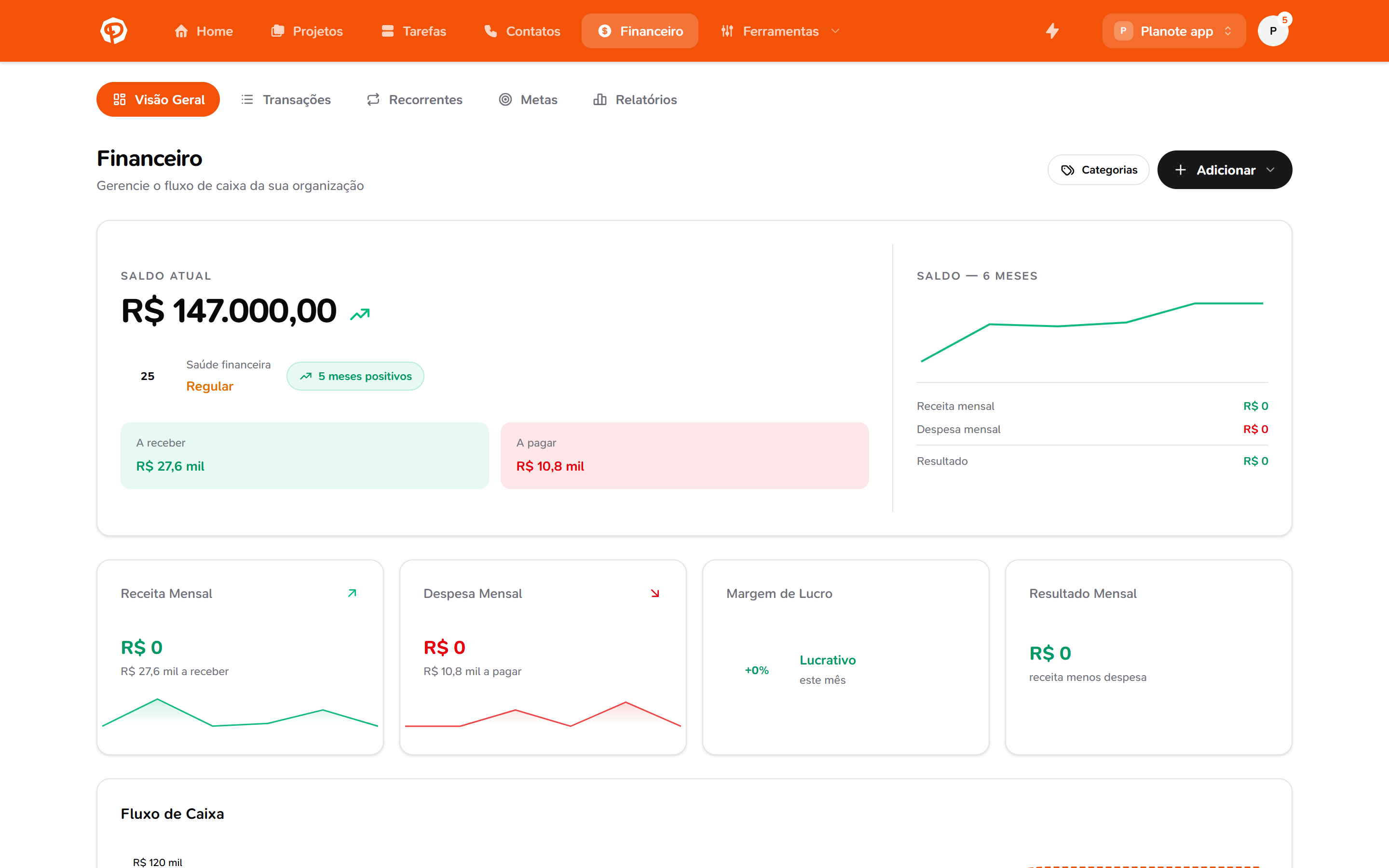Click the Categorias button
1389x868 pixels.
[x=1099, y=170]
